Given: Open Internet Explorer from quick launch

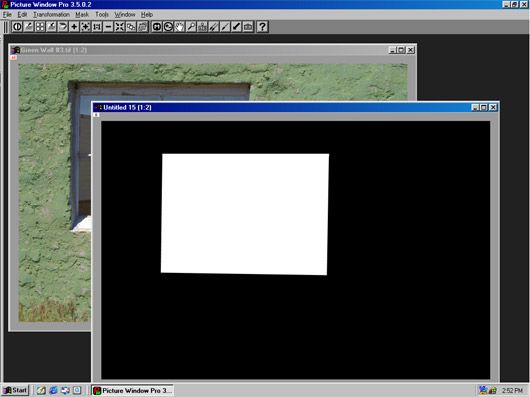Looking at the screenshot, I should (x=53, y=390).
